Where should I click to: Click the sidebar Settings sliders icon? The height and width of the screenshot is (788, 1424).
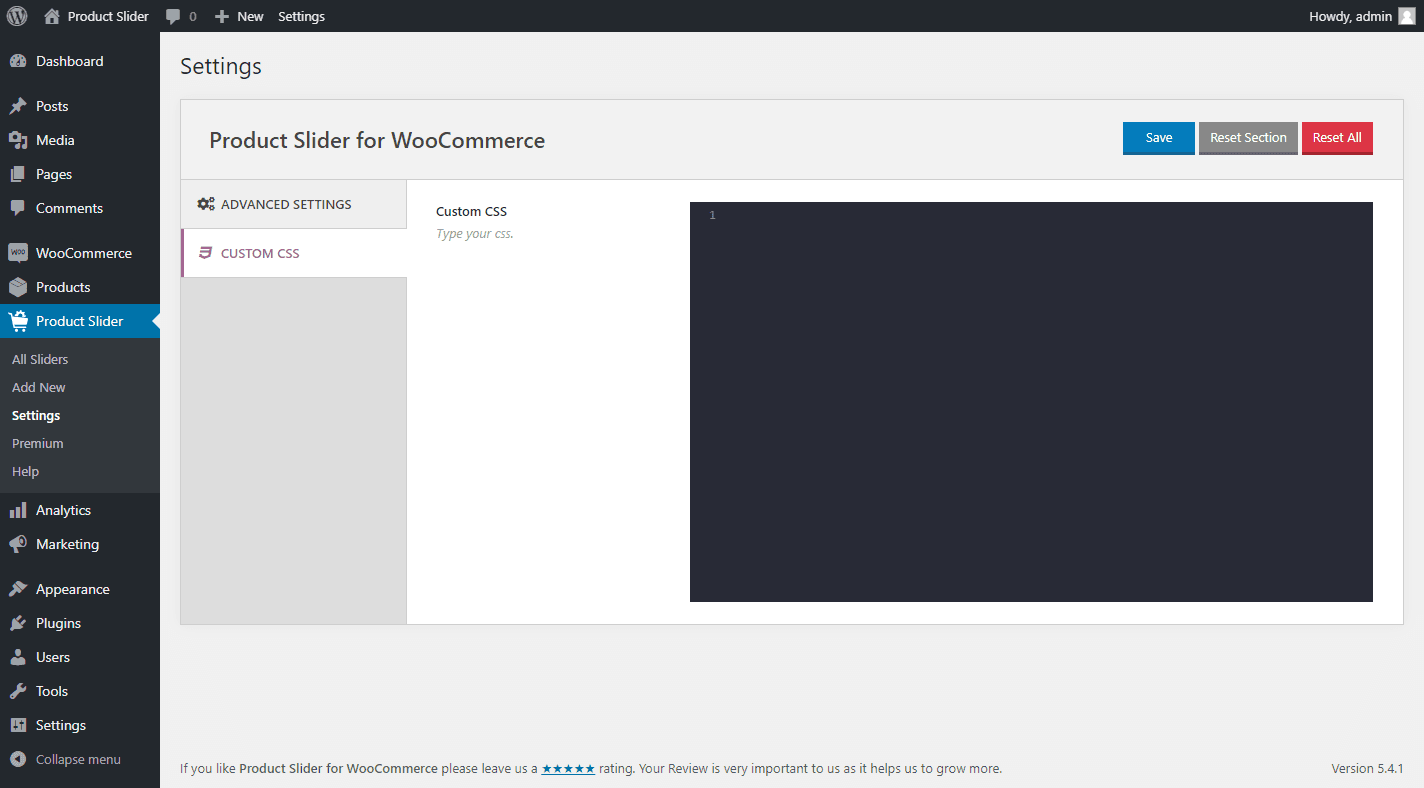pos(18,725)
